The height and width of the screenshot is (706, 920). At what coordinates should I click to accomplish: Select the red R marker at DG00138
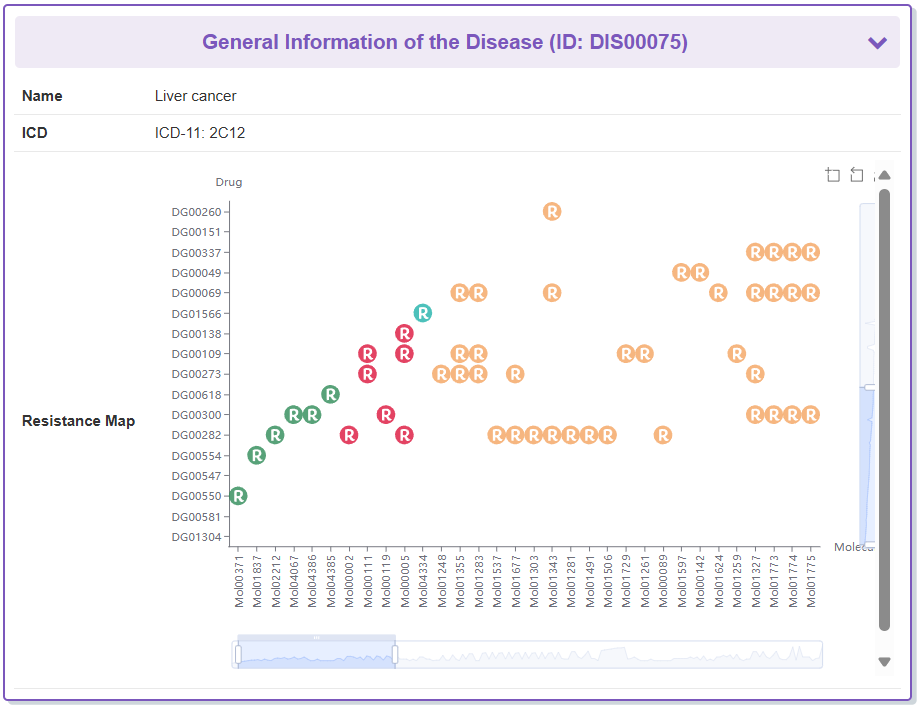404,333
